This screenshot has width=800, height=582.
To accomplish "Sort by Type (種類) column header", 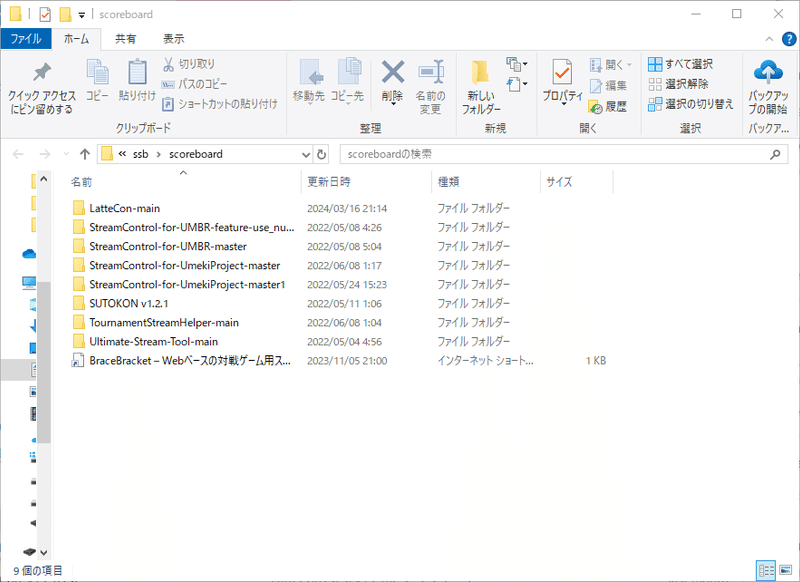I will tap(486, 182).
